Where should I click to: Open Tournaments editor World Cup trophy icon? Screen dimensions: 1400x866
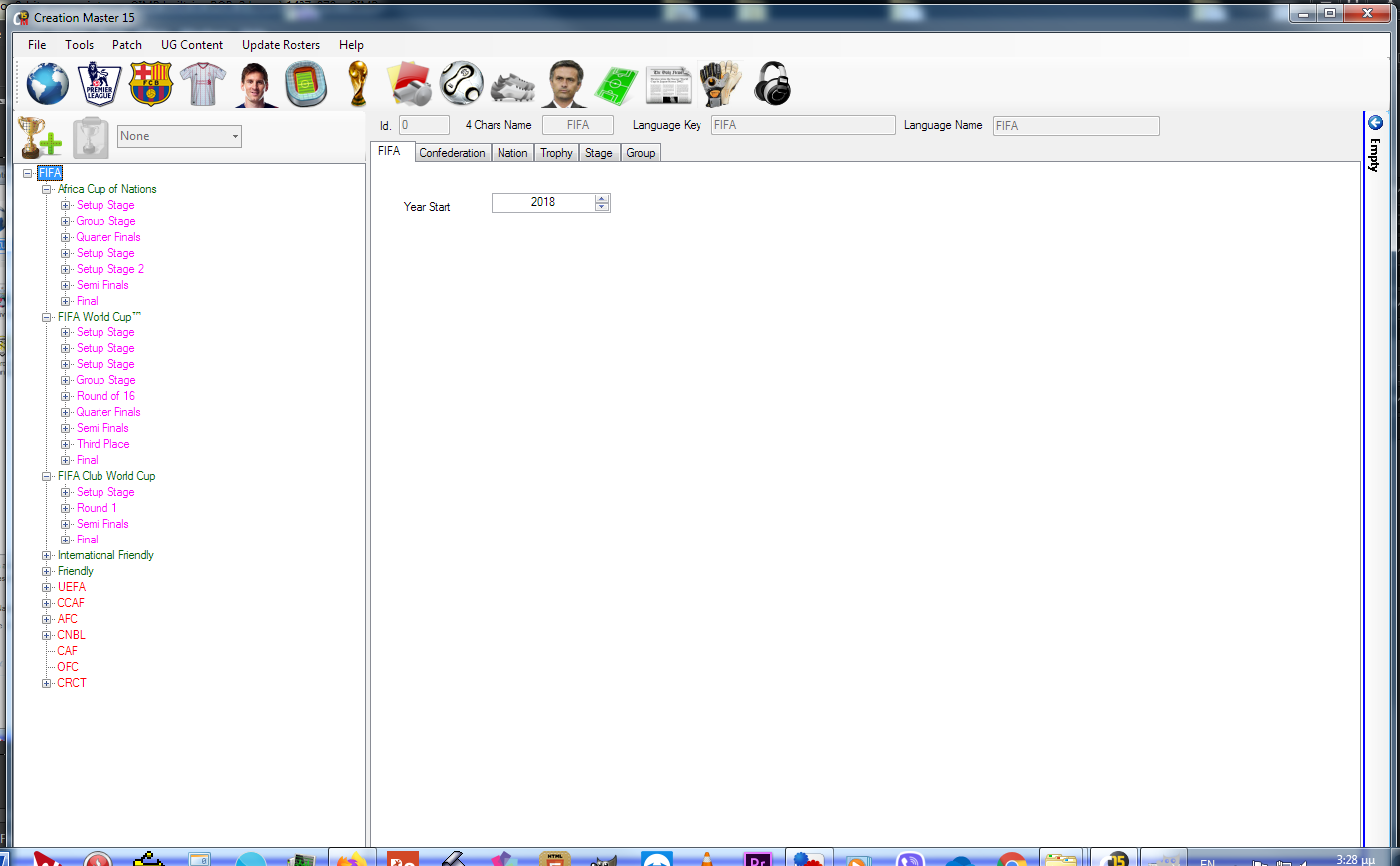pos(358,84)
